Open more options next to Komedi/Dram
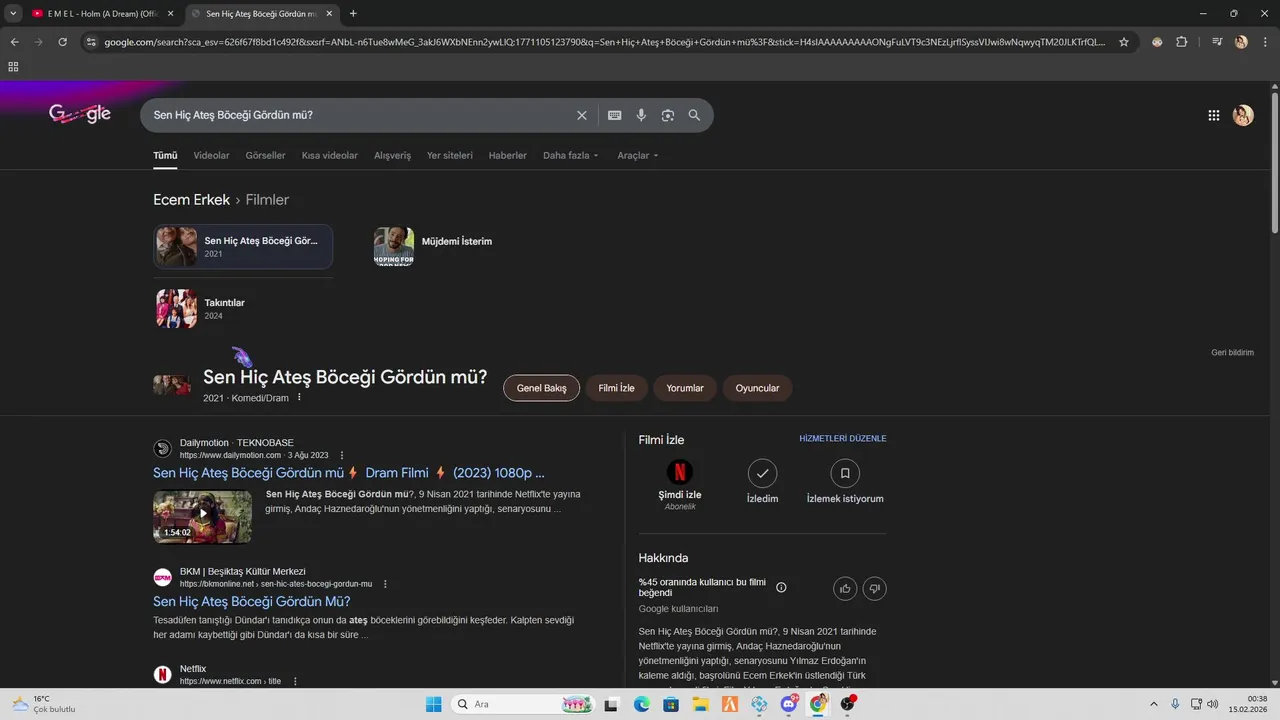 coord(299,397)
